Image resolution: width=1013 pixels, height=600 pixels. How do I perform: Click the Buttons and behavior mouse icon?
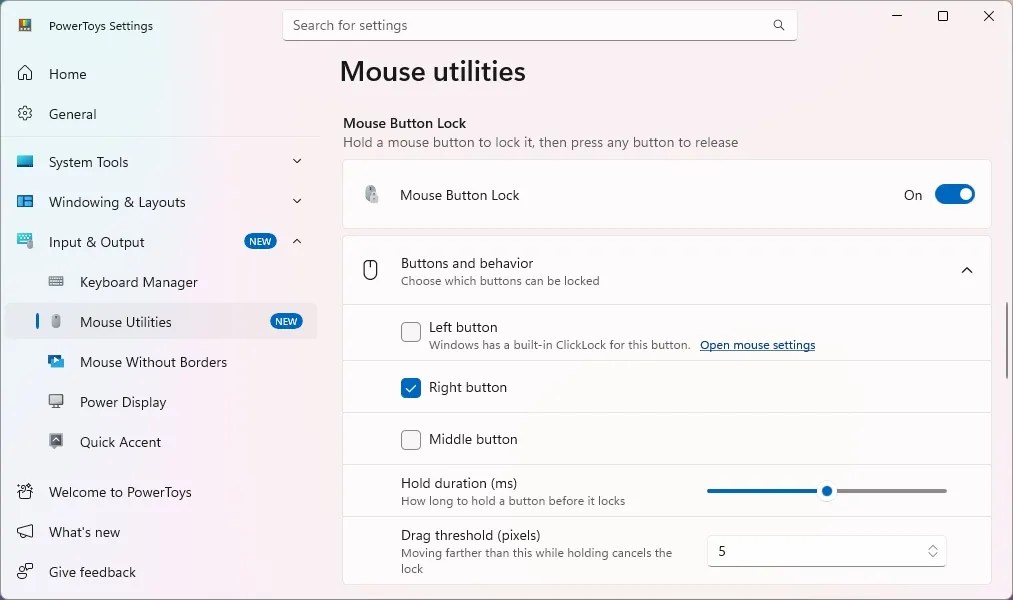coord(370,270)
